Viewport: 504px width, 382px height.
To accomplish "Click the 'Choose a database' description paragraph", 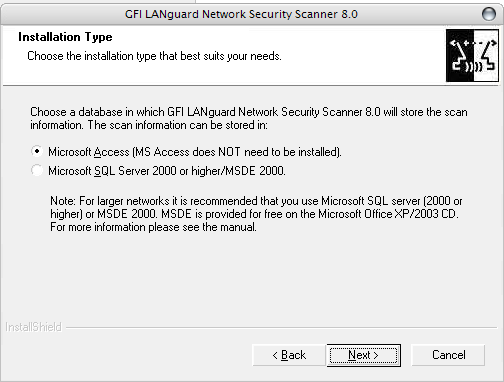I will pyautogui.click(x=249, y=118).
